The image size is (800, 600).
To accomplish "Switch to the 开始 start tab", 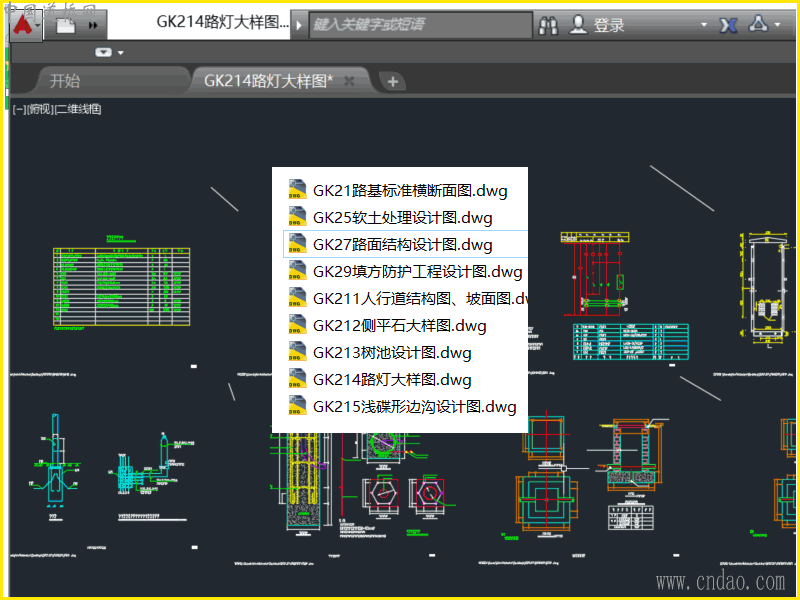I will point(65,81).
